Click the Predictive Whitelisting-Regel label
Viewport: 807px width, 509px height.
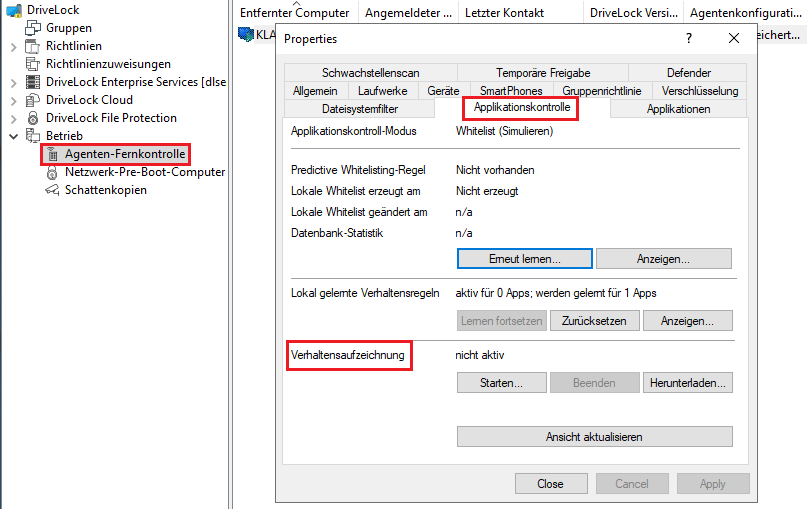point(358,170)
